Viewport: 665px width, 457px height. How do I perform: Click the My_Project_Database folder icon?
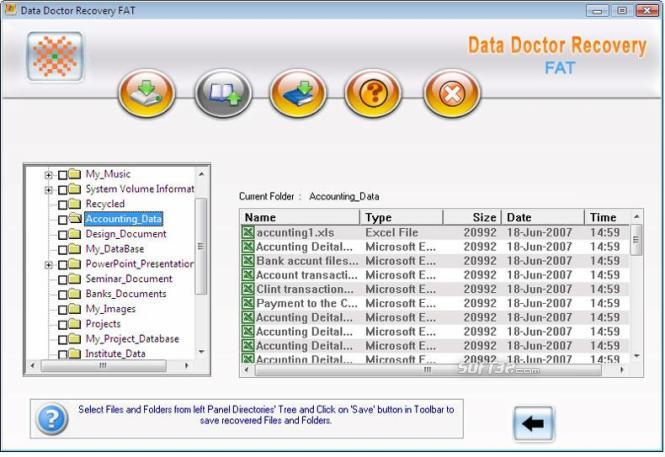75,339
